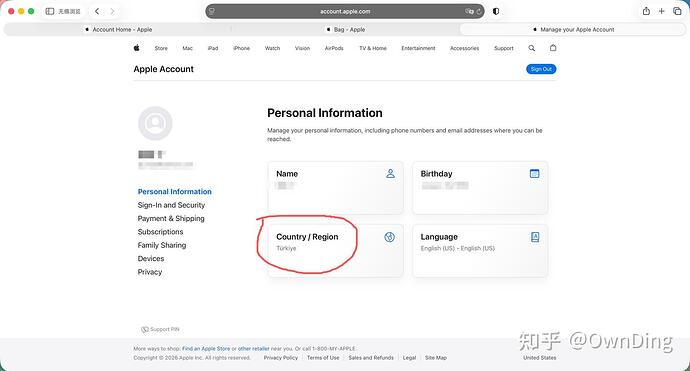
Task: Open the Share icon in Safari toolbar
Action: (646, 11)
